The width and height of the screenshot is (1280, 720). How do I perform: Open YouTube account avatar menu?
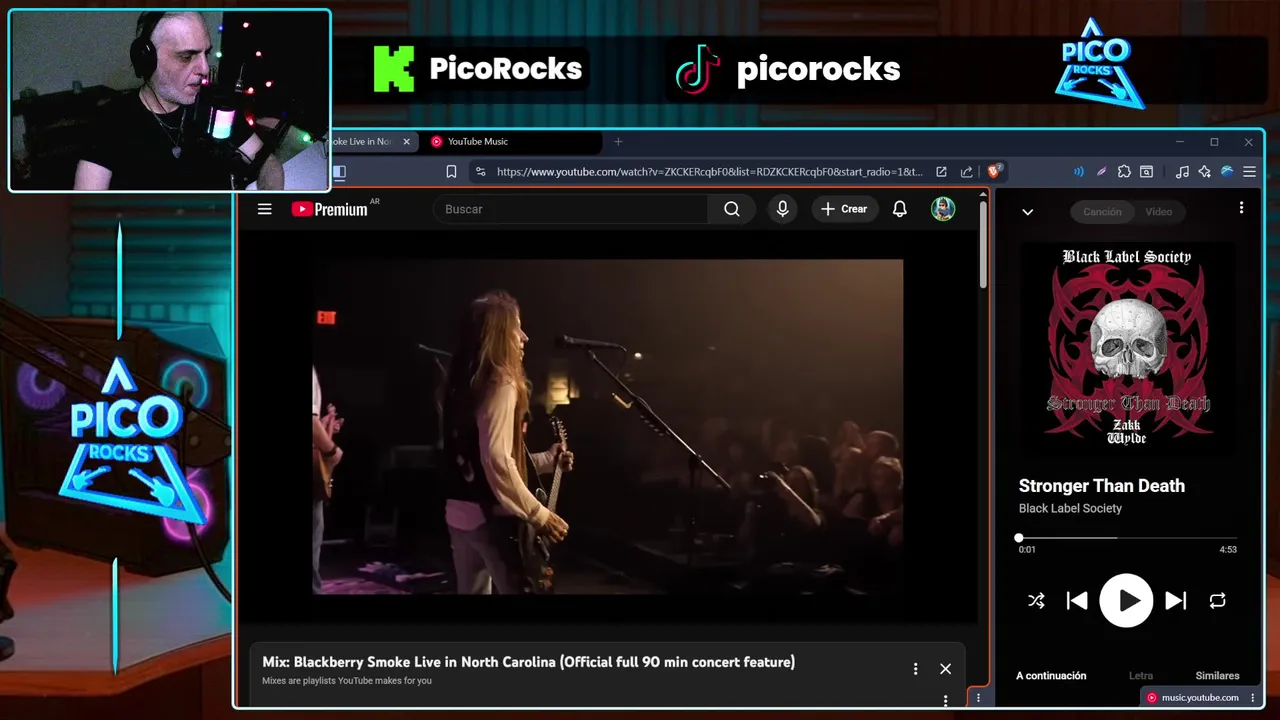[943, 209]
